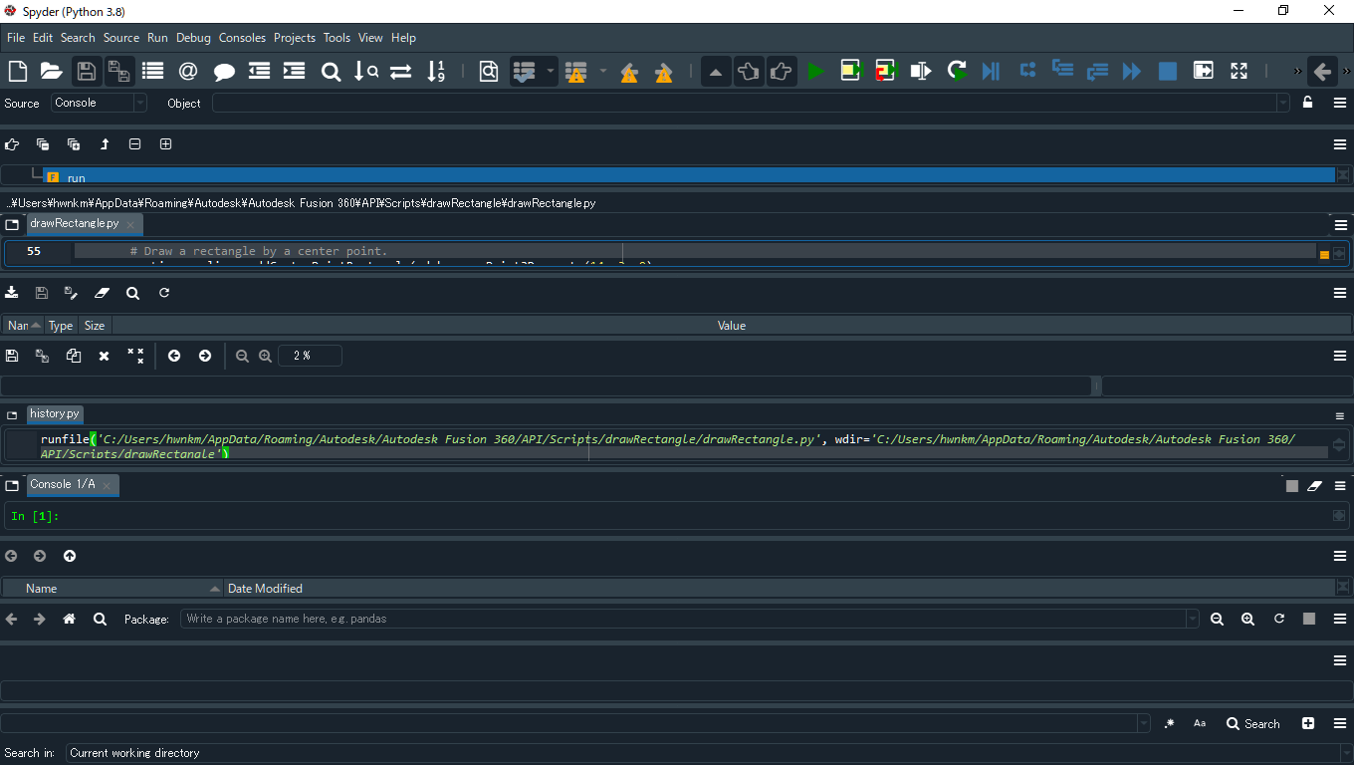The width and height of the screenshot is (1354, 765).
Task: Open the Debug menu
Action: click(193, 38)
